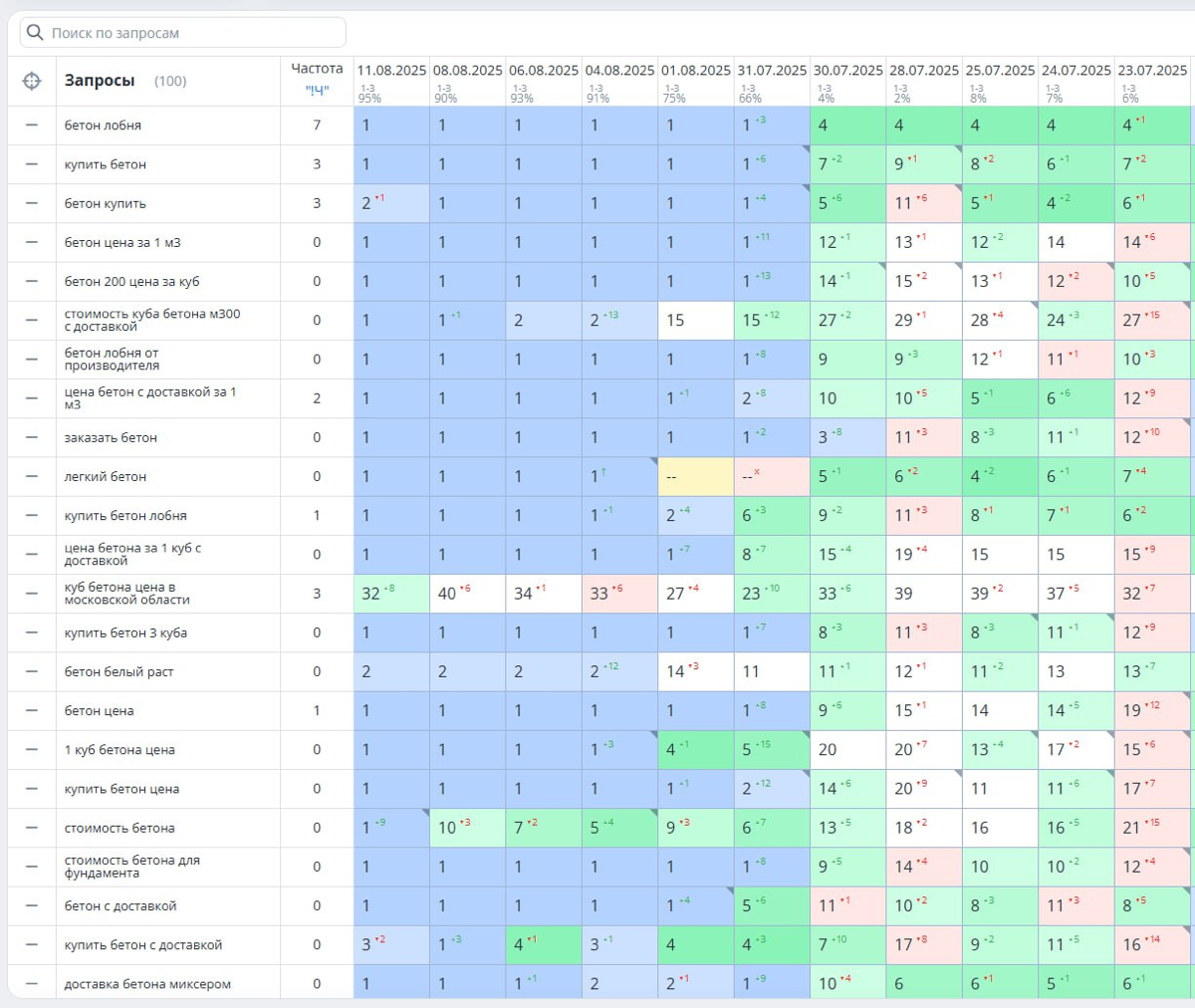Open the 11.08.2025 date column header
Image resolution: width=1195 pixels, height=1008 pixels.
tap(391, 71)
